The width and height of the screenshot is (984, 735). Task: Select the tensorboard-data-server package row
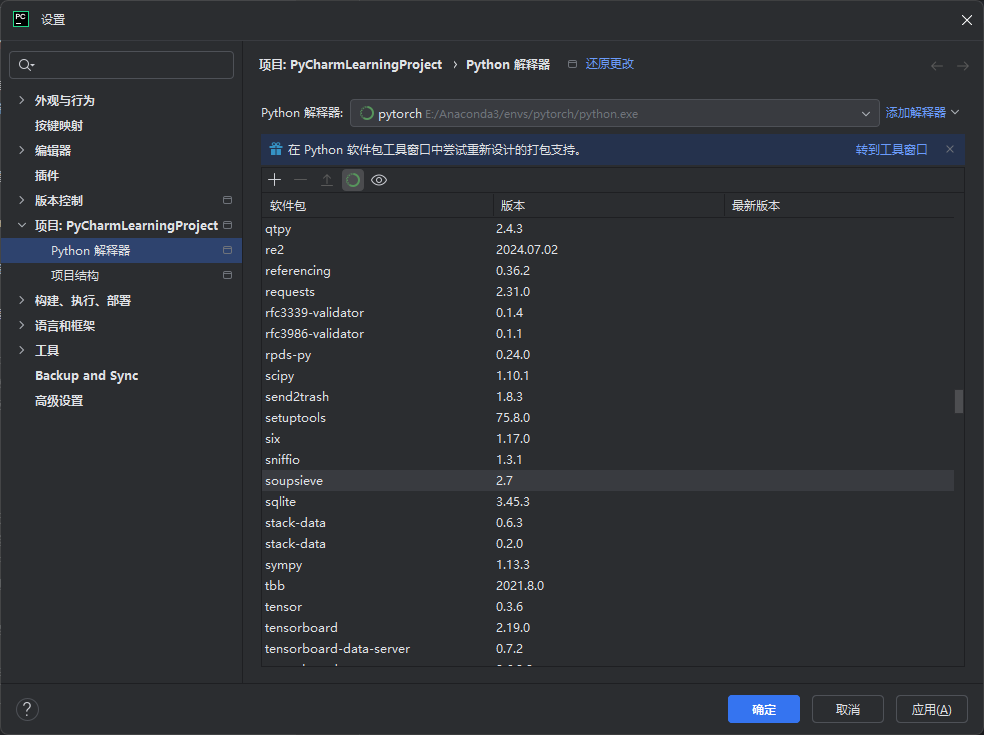click(607, 649)
